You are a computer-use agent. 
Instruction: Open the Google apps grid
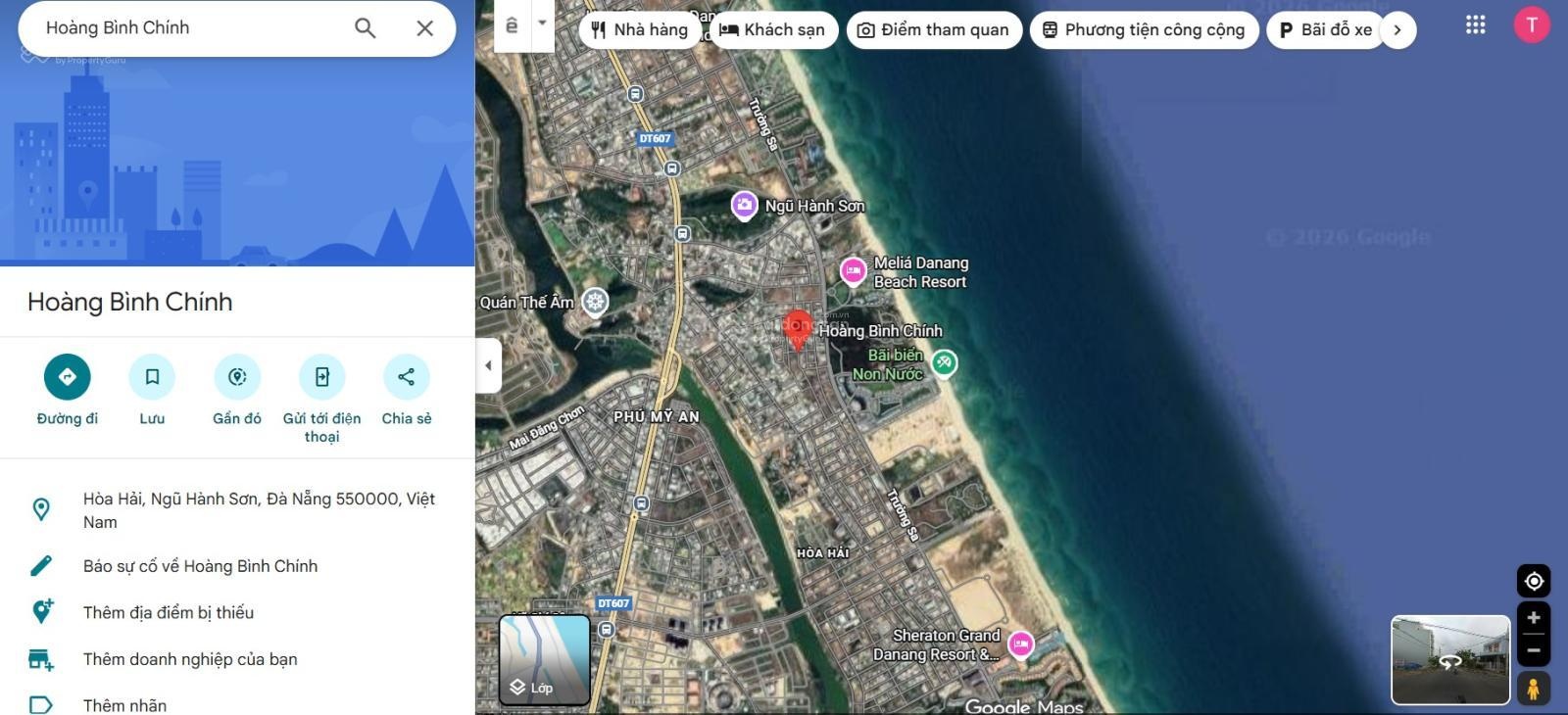(1476, 24)
